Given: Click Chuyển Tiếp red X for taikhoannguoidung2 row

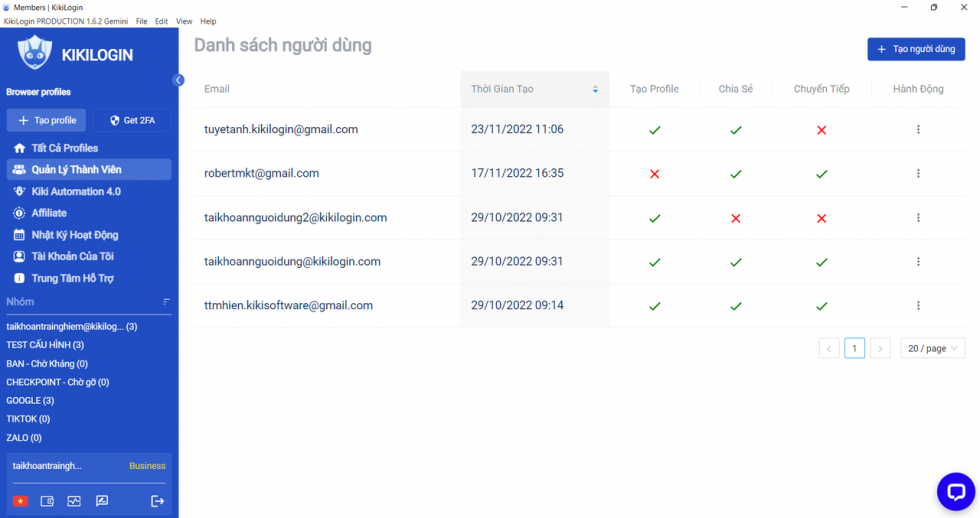Looking at the screenshot, I should 821,218.
